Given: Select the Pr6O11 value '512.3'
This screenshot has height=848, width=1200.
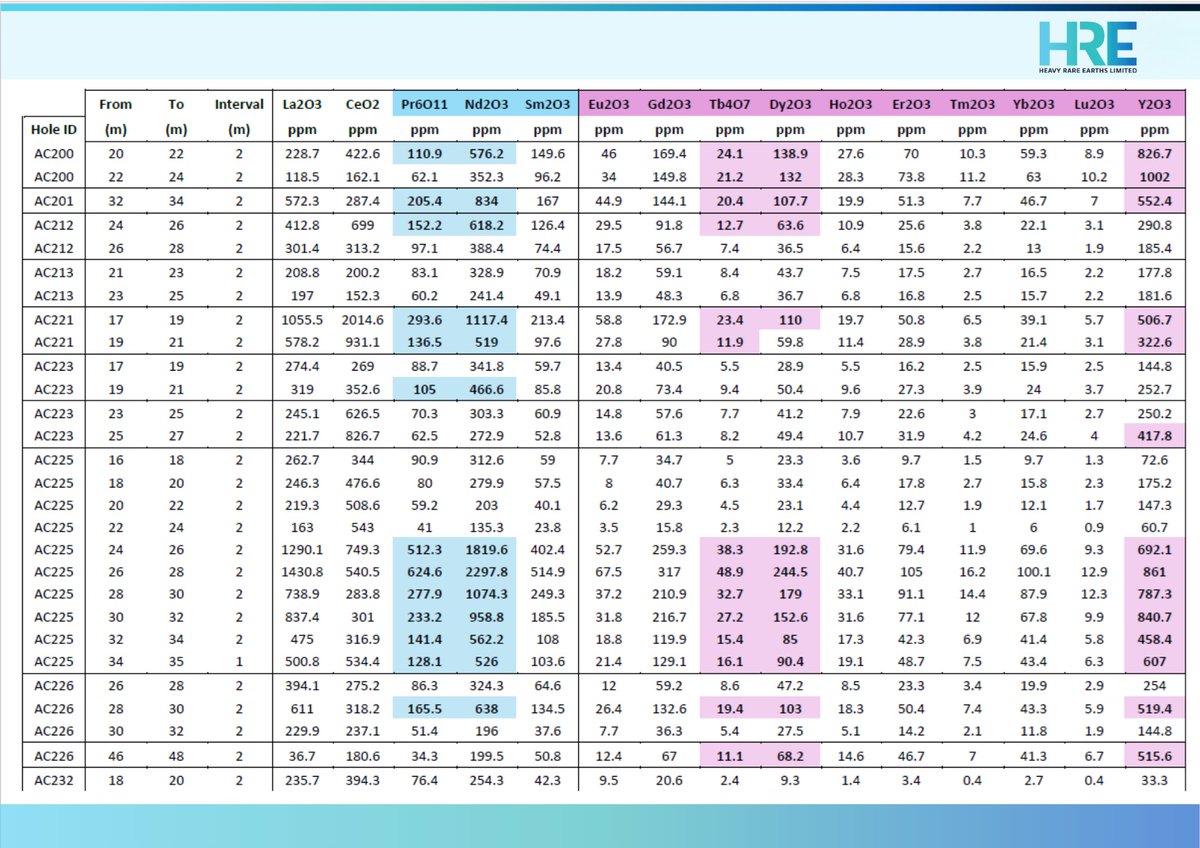Looking at the screenshot, I should 424,549.
